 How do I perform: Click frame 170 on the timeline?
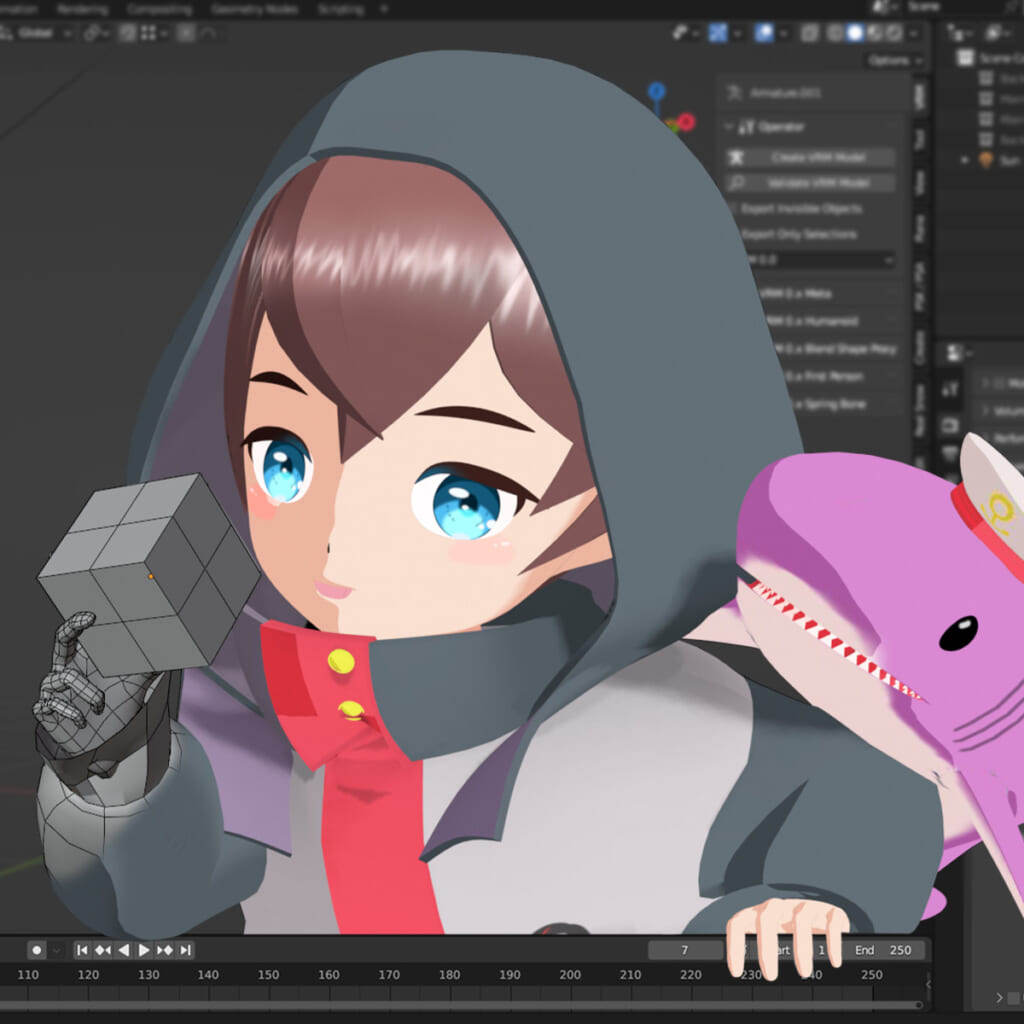pos(389,975)
